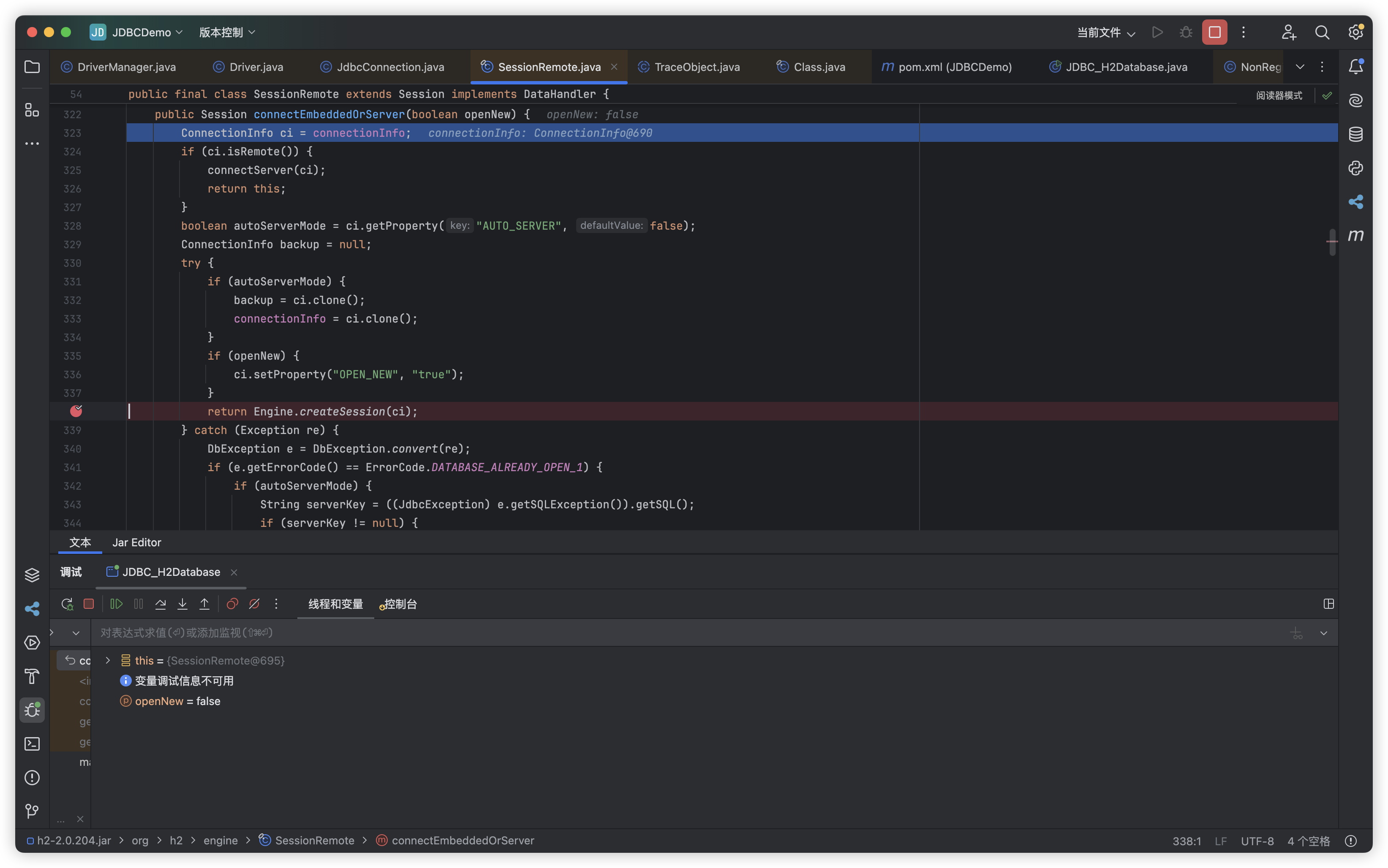The image size is (1388, 868).
Task: Close the JDBC_H2Database debug tab
Action: click(x=234, y=572)
